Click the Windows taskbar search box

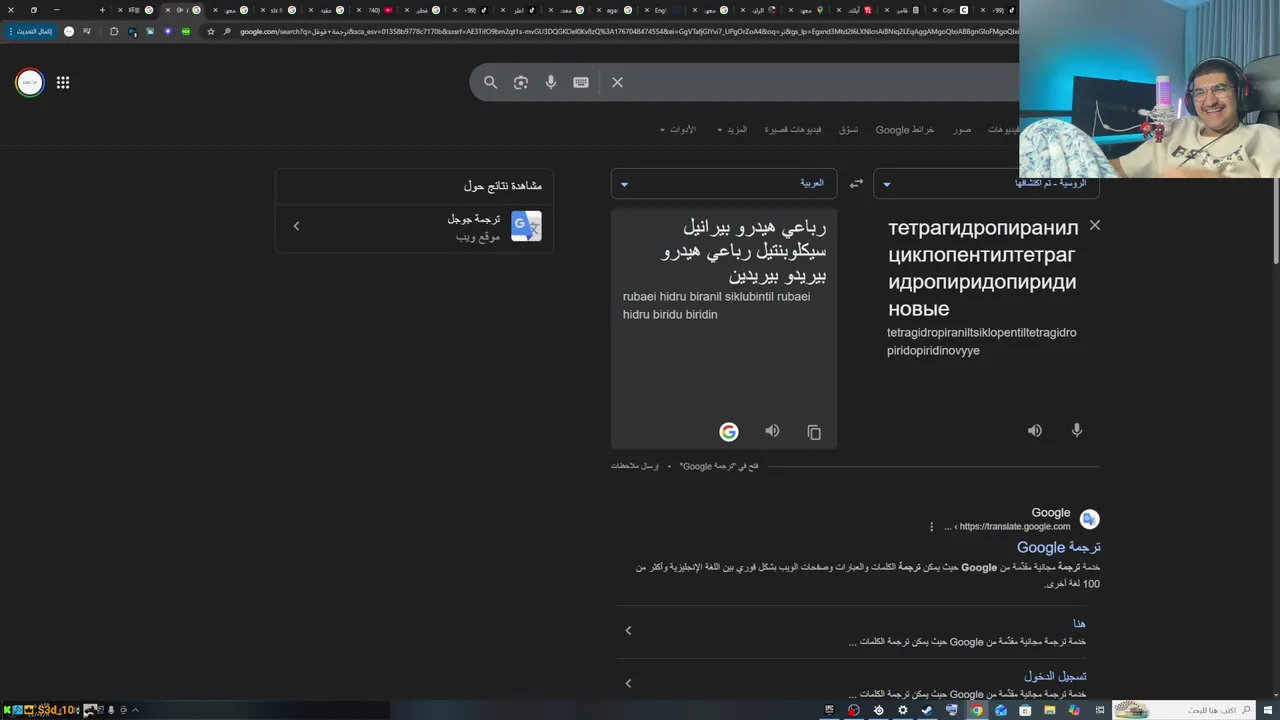(1183, 710)
